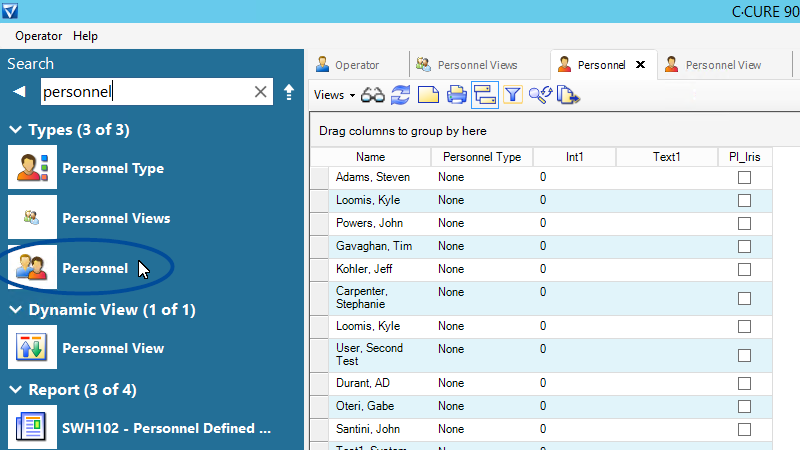This screenshot has height=450, width=800.
Task: Open the Operator menu
Action: (x=38, y=36)
